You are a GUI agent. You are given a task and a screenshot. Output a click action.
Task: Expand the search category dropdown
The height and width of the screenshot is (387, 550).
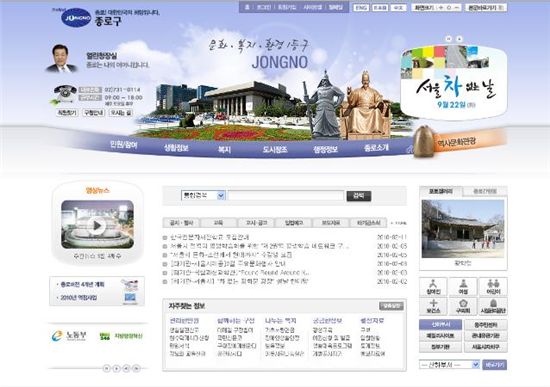click(203, 195)
